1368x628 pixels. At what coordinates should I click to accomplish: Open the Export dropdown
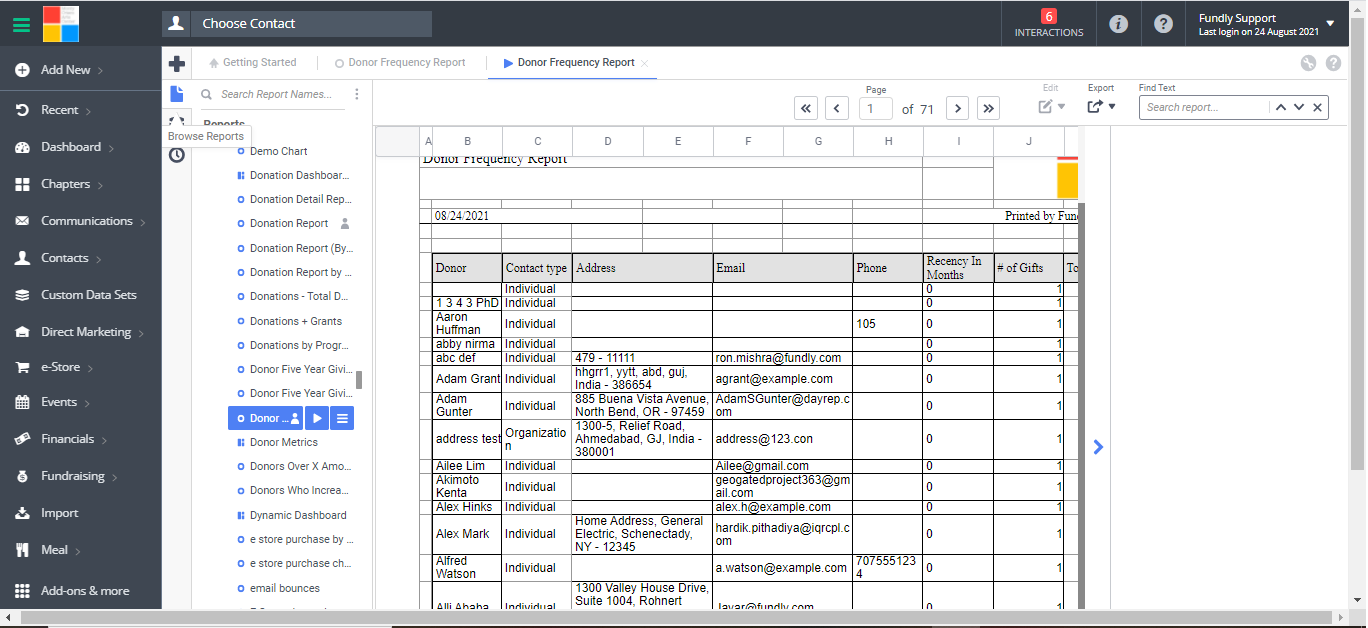point(1101,106)
